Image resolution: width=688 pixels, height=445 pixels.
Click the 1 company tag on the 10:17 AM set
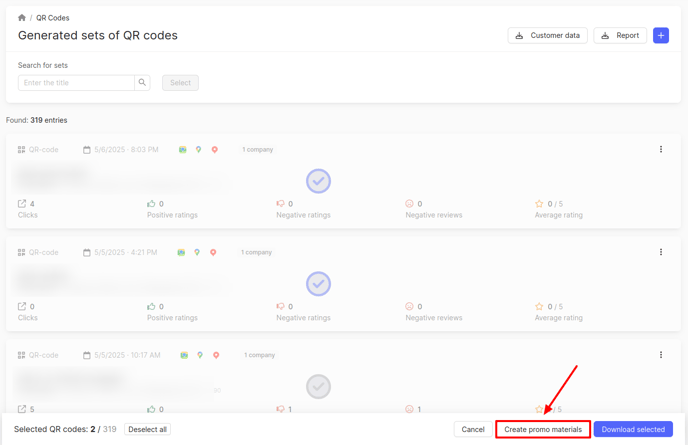tap(259, 355)
